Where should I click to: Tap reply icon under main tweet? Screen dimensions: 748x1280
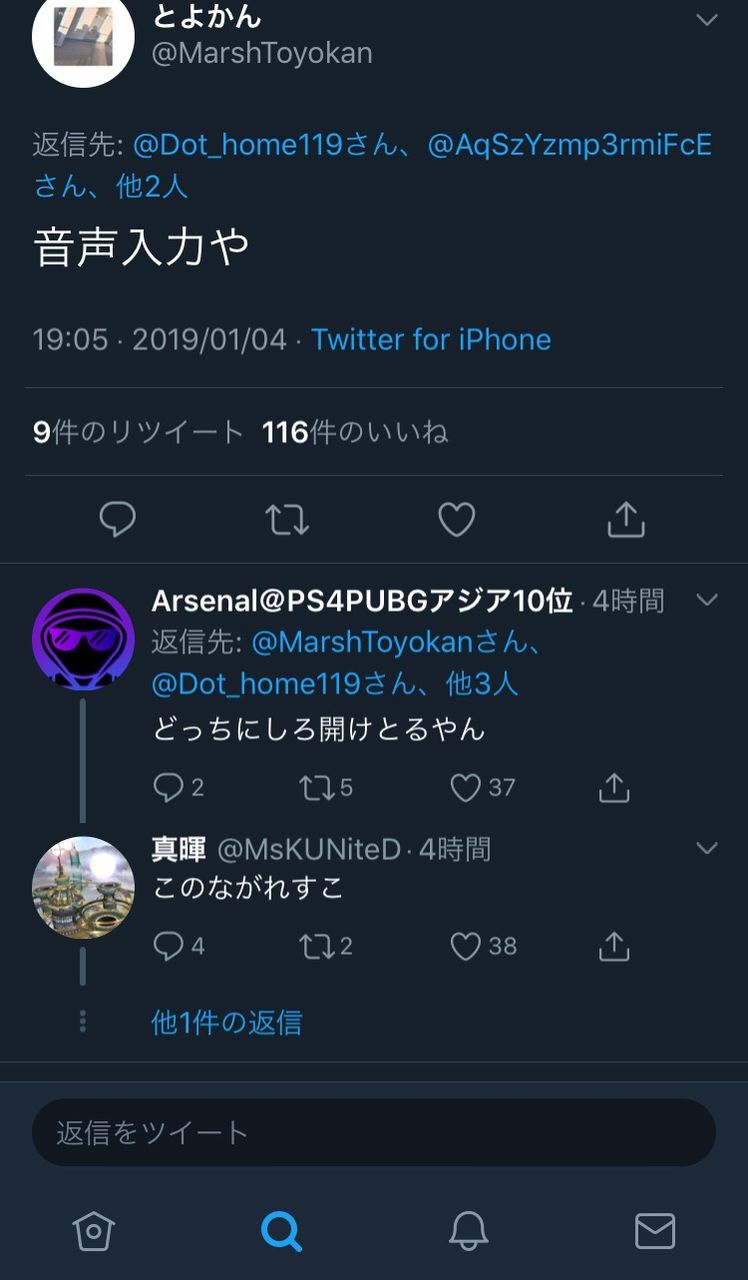pyautogui.click(x=118, y=519)
